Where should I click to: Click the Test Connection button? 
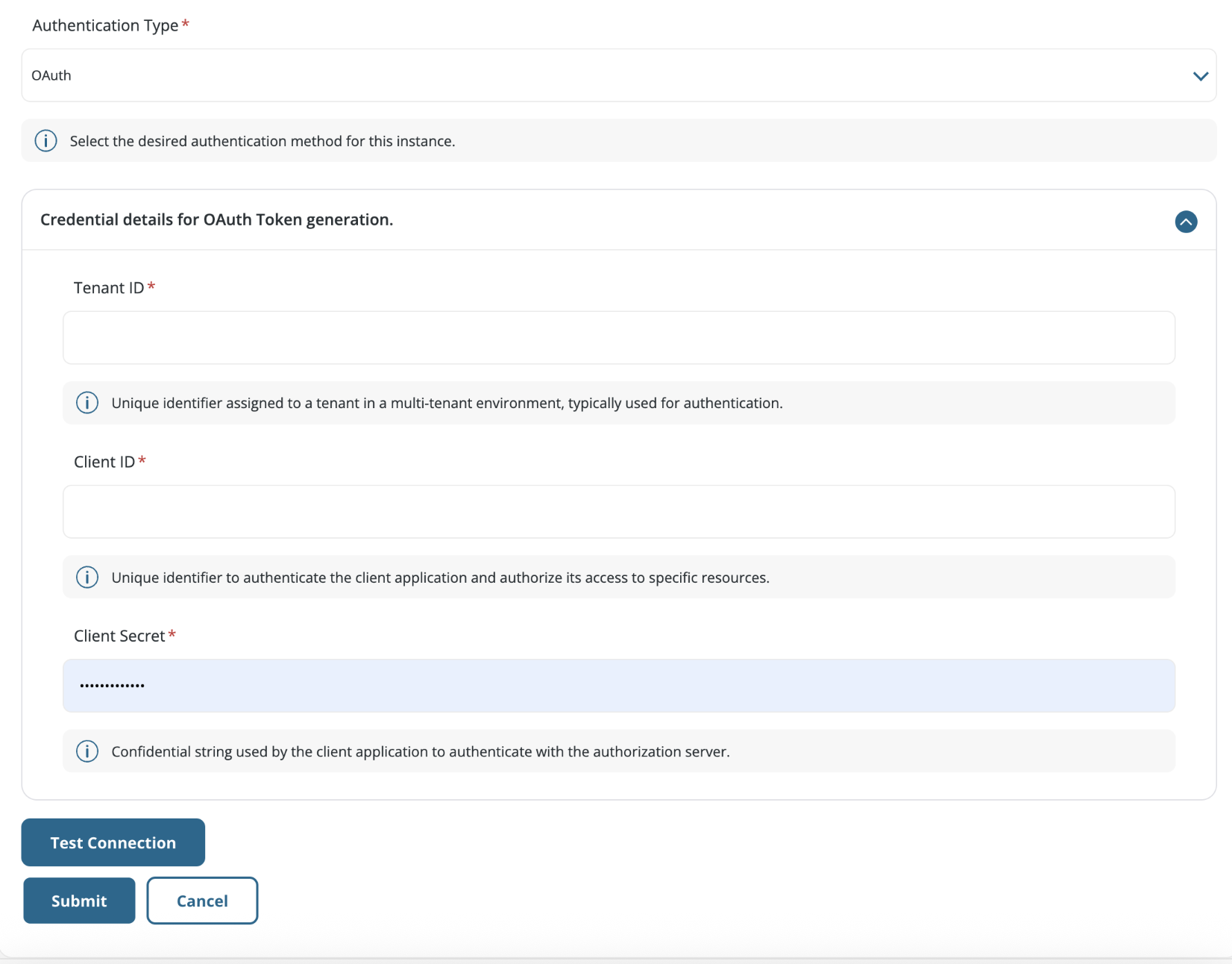tap(113, 842)
